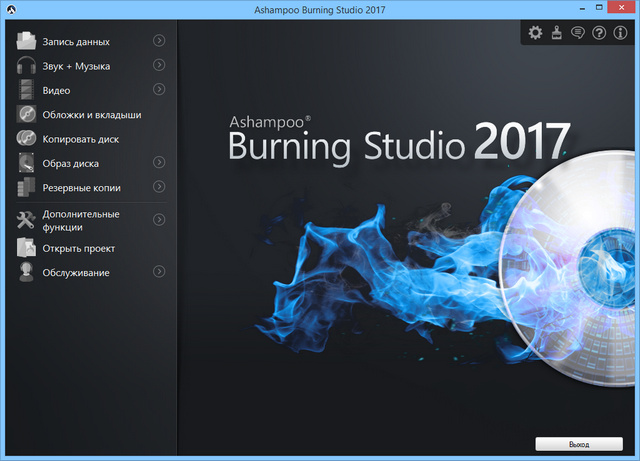
Task: Expand the Звук + Музыка submenu arrow
Action: (x=159, y=65)
